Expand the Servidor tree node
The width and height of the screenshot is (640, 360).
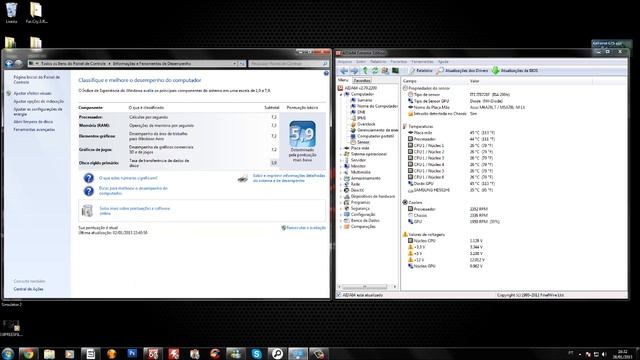point(341,160)
